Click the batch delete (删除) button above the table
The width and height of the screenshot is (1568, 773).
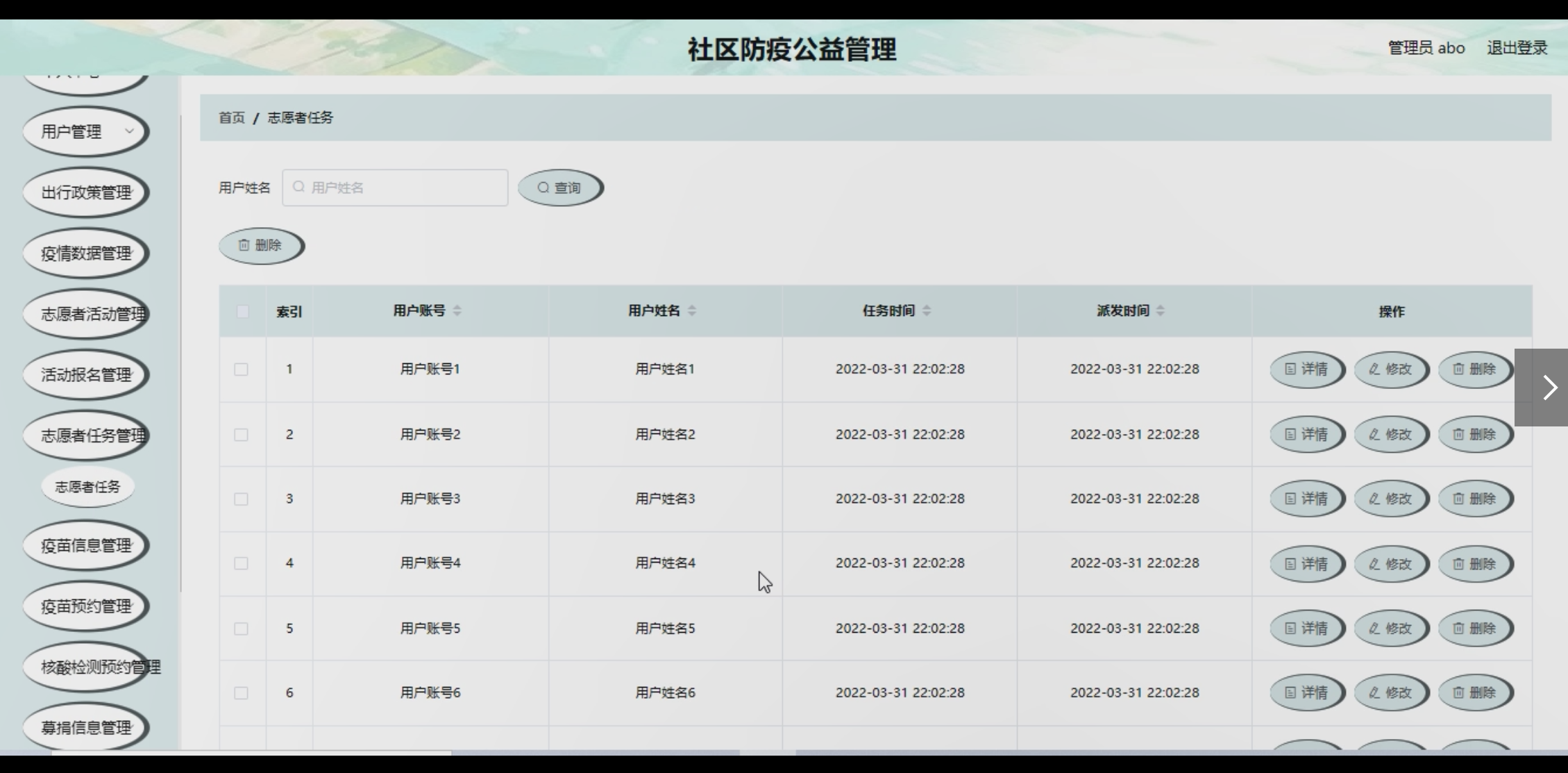[260, 245]
